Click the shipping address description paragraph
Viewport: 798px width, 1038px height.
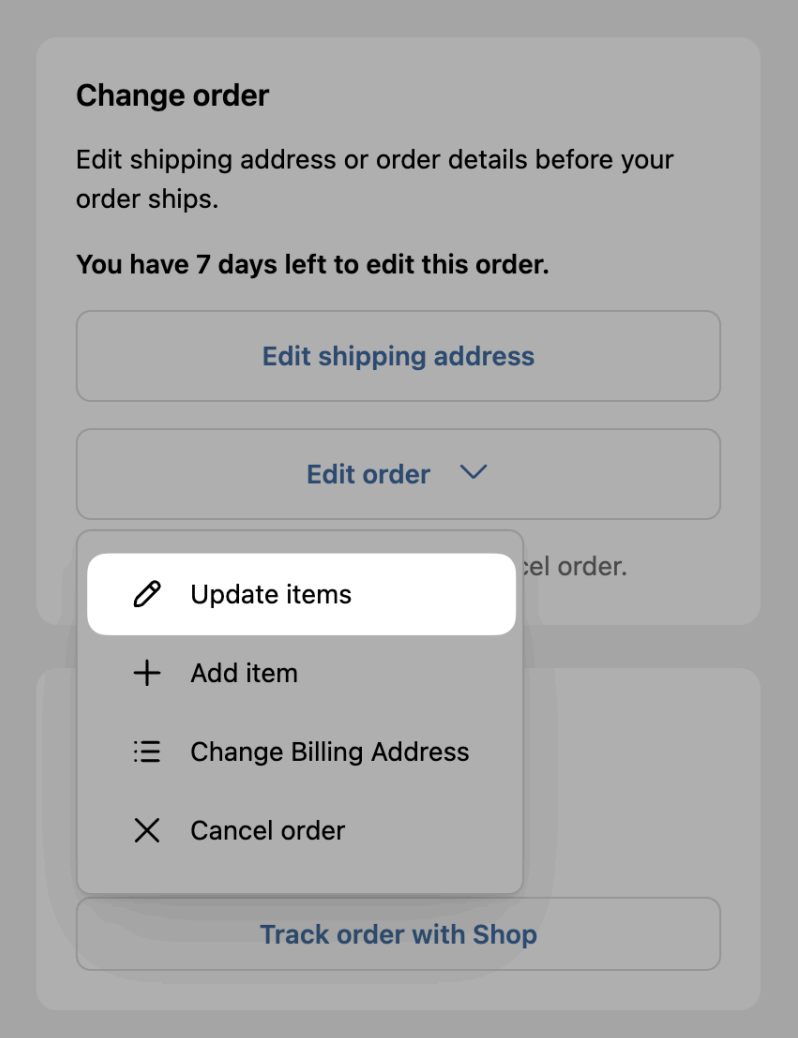coord(375,179)
